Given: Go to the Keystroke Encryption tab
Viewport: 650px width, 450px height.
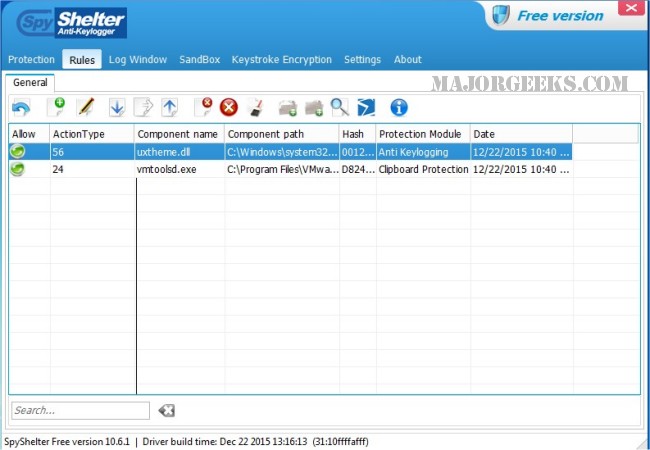Looking at the screenshot, I should pos(281,60).
